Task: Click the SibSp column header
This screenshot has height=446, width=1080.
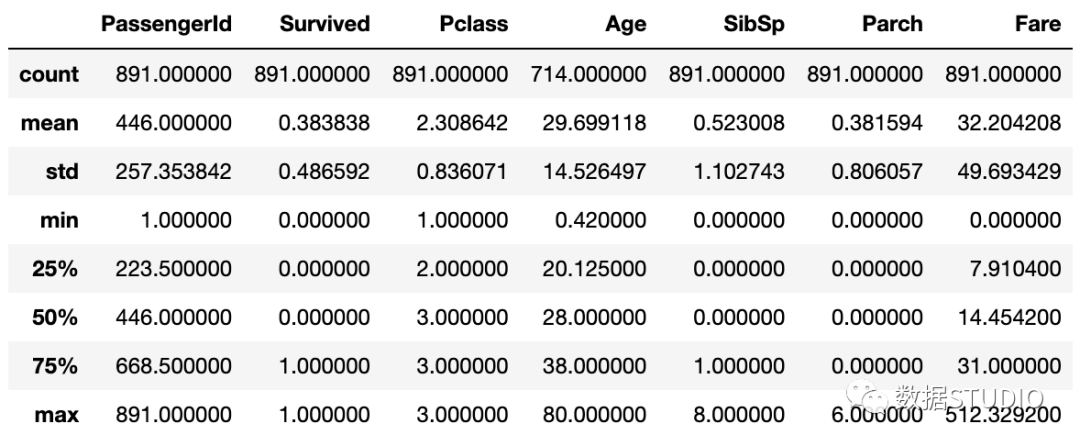Action: 754,25
